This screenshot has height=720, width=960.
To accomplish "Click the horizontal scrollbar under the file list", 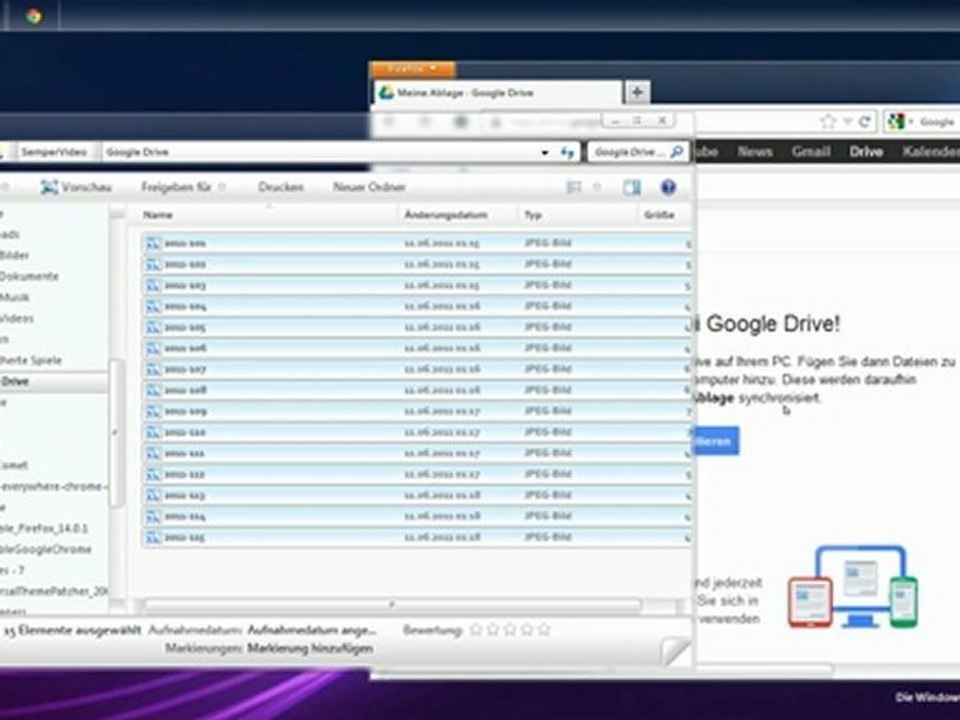I will click(392, 605).
